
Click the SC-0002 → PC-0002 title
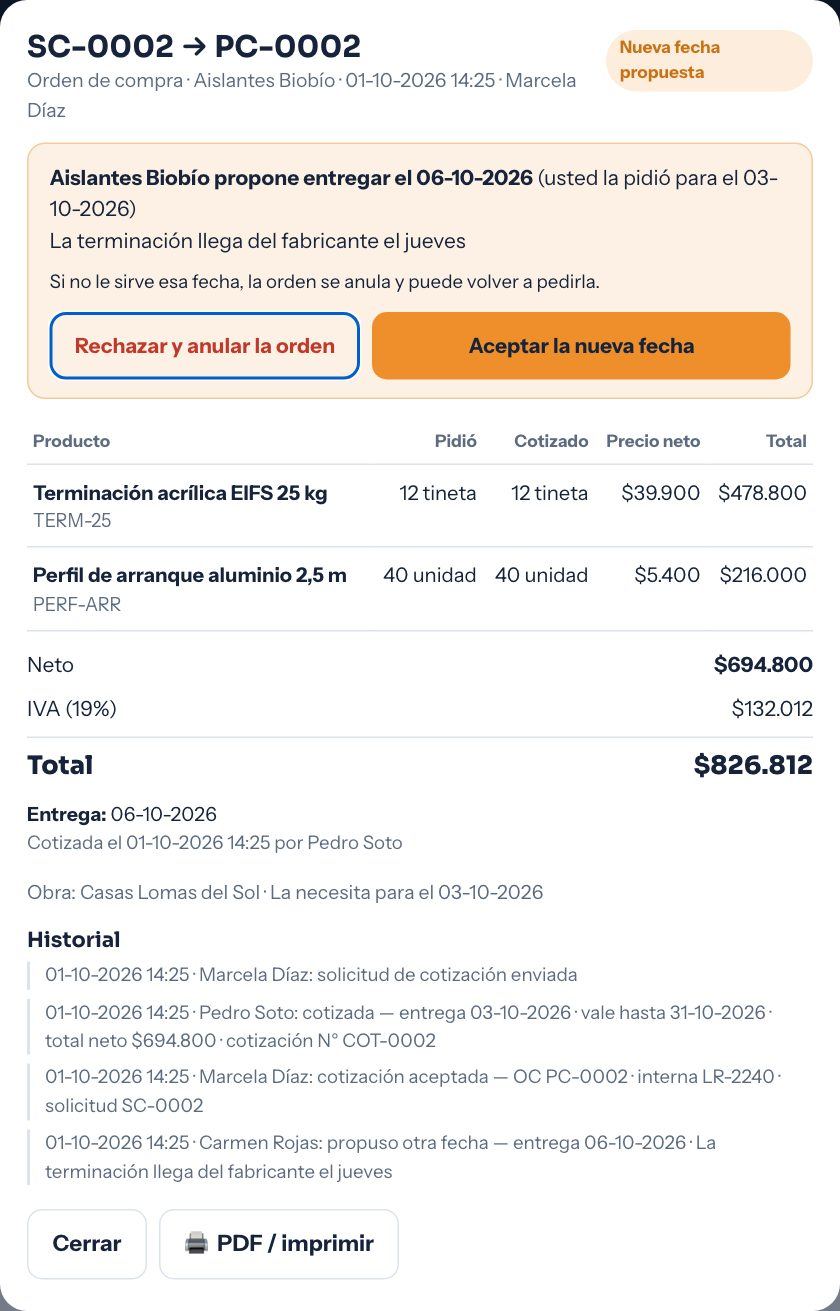(x=194, y=46)
